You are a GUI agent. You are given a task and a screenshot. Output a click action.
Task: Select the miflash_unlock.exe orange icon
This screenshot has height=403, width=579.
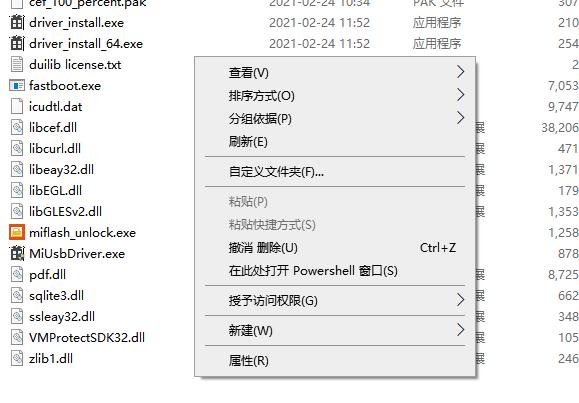coord(17,232)
